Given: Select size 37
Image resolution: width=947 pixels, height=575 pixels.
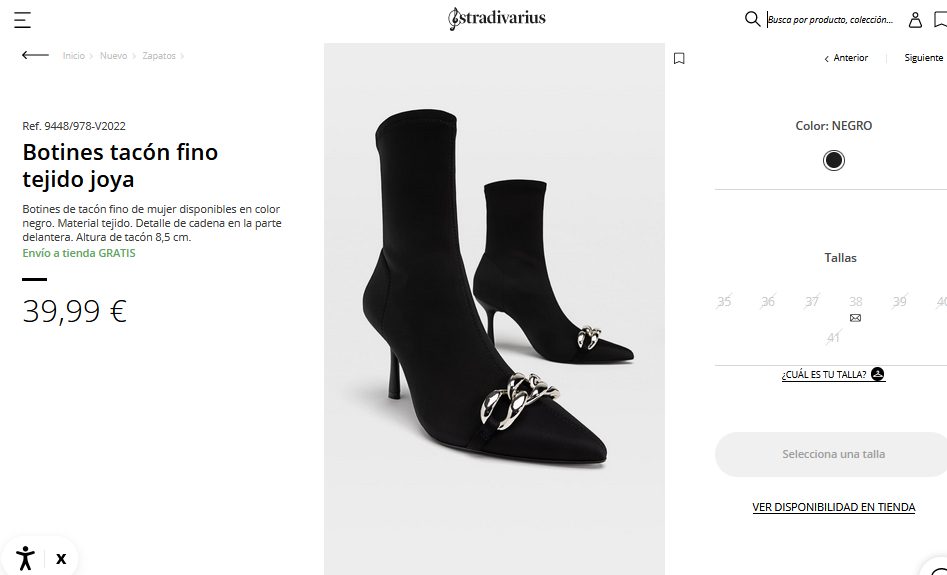Looking at the screenshot, I should point(812,302).
